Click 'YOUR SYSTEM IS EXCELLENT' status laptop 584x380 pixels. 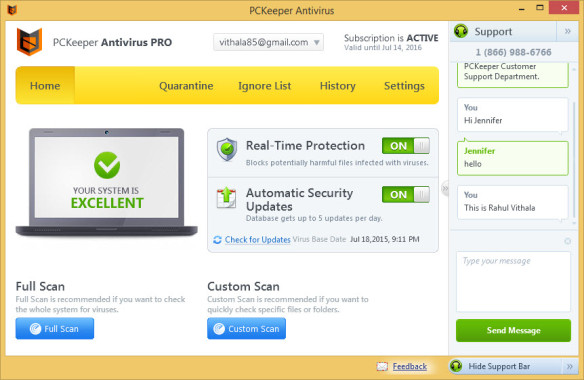(107, 182)
